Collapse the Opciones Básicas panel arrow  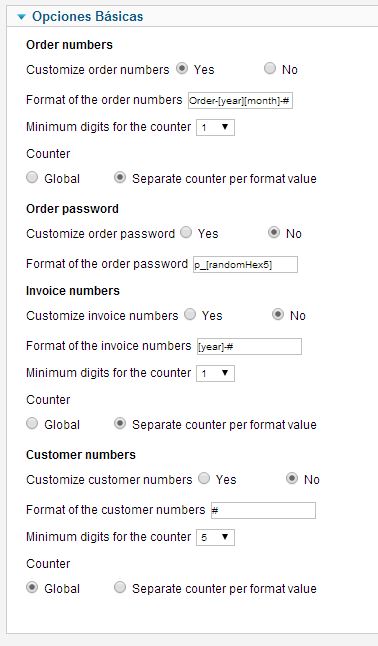(x=22, y=17)
